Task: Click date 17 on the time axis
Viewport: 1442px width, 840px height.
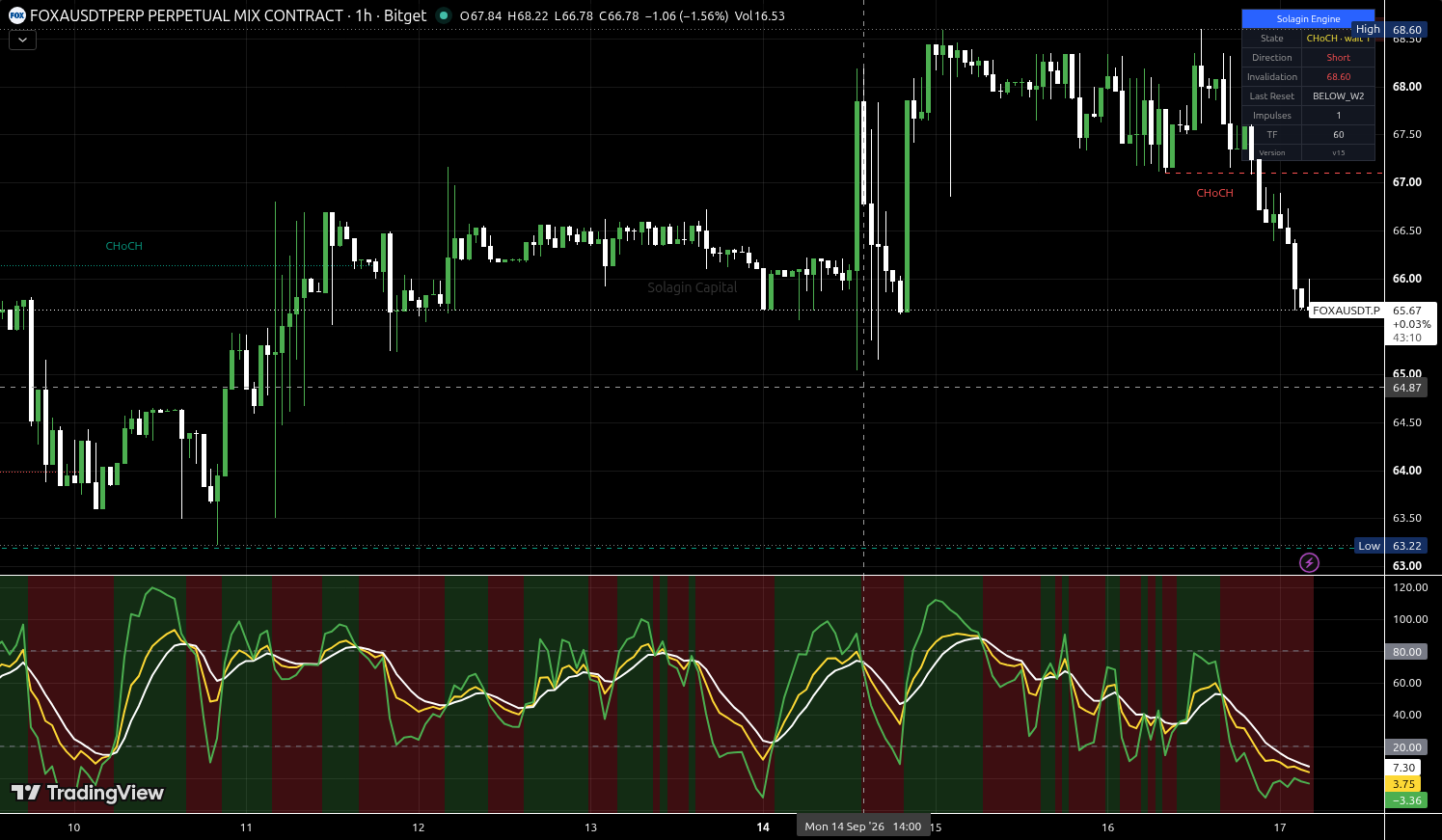Action: (x=1280, y=827)
